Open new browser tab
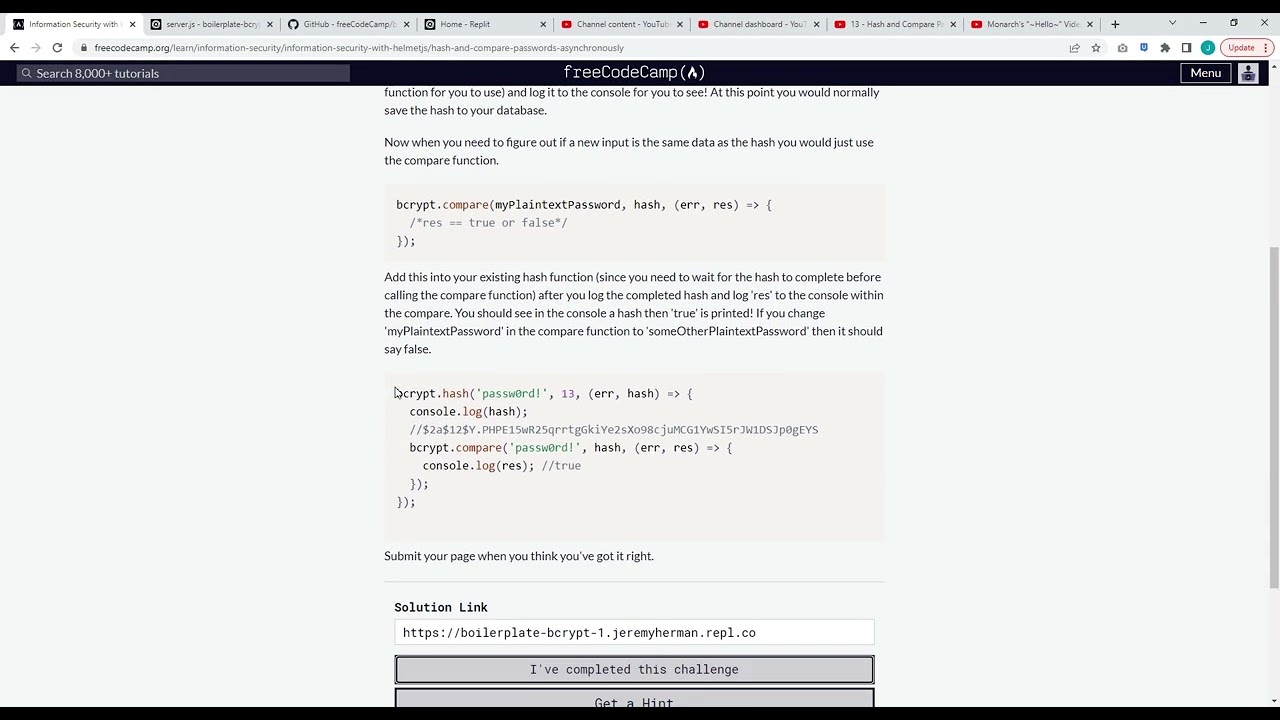Image resolution: width=1280 pixels, height=720 pixels. [1115, 24]
